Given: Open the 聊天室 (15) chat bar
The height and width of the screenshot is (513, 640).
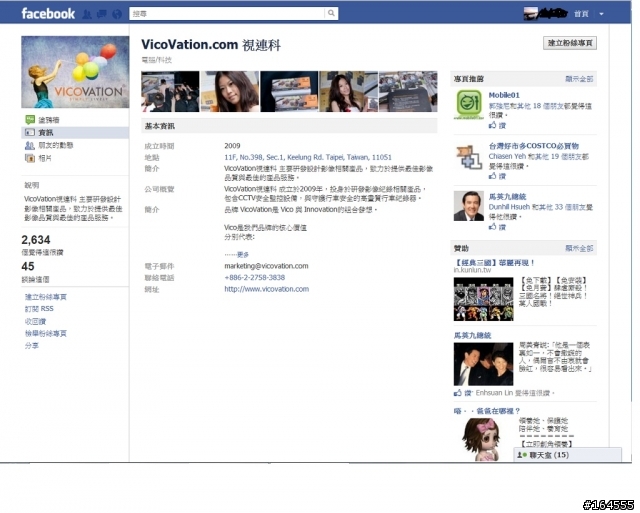Looking at the screenshot, I should click(x=568, y=455).
